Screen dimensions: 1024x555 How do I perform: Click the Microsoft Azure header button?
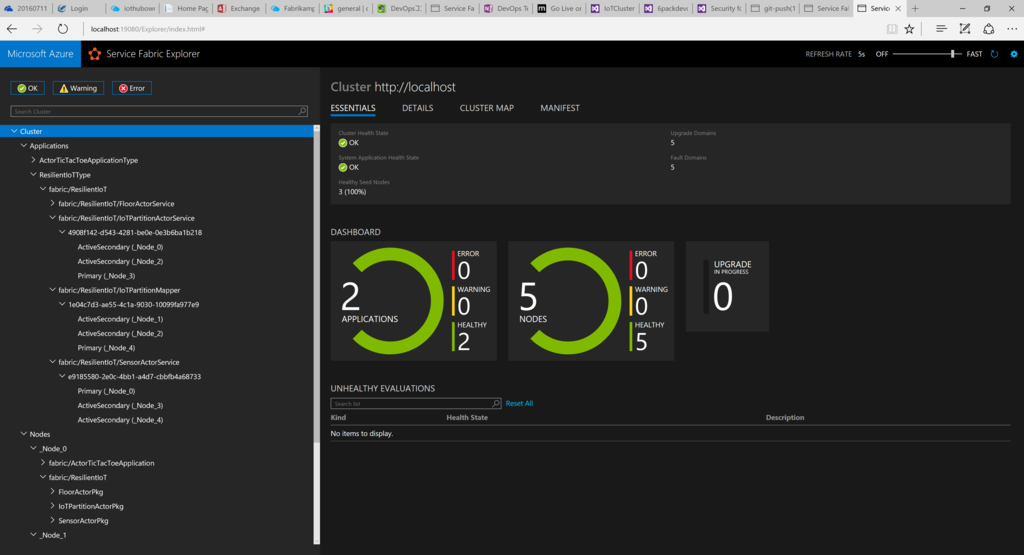tap(40, 54)
